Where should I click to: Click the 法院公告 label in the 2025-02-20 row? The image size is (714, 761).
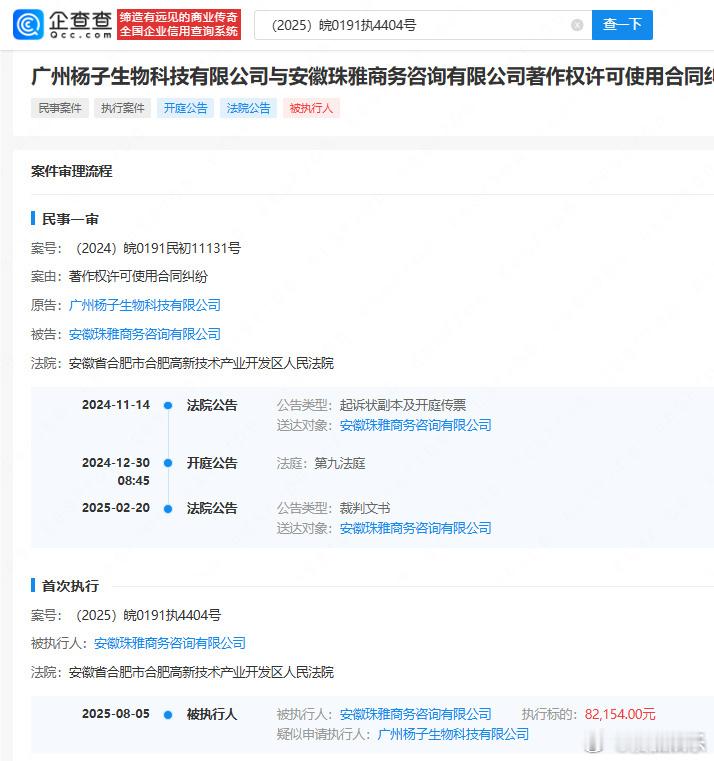pyautogui.click(x=212, y=509)
